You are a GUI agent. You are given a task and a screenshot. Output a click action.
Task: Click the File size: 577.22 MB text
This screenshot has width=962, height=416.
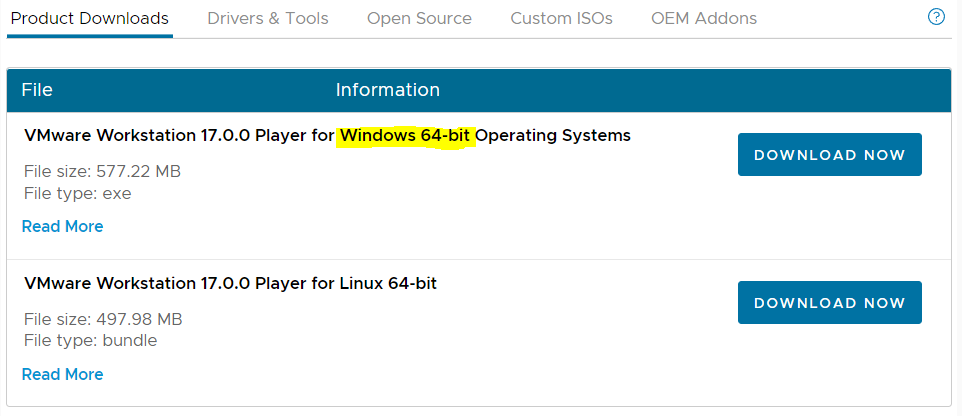tap(102, 171)
